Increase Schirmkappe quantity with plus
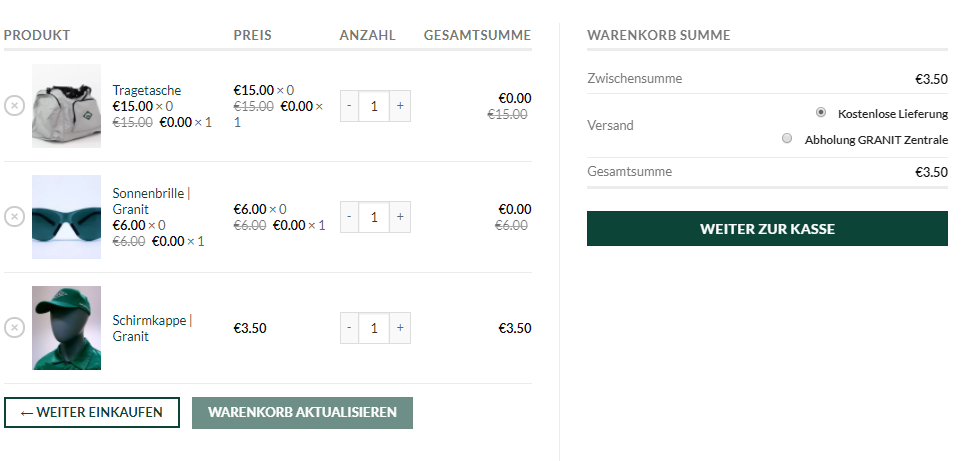This screenshot has width=964, height=461. tap(400, 328)
